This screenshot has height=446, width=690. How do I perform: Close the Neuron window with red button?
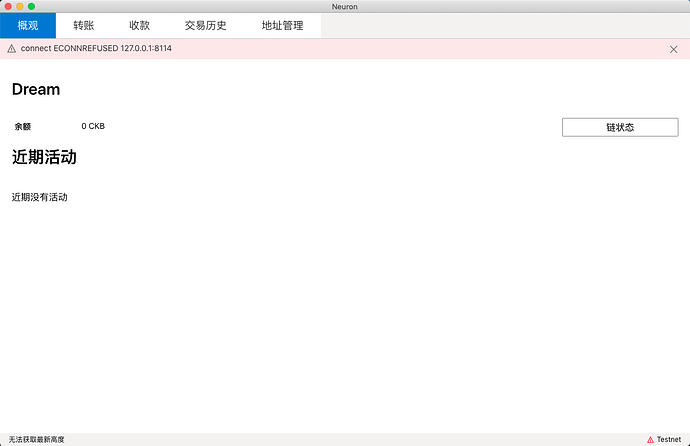[x=7, y=6]
